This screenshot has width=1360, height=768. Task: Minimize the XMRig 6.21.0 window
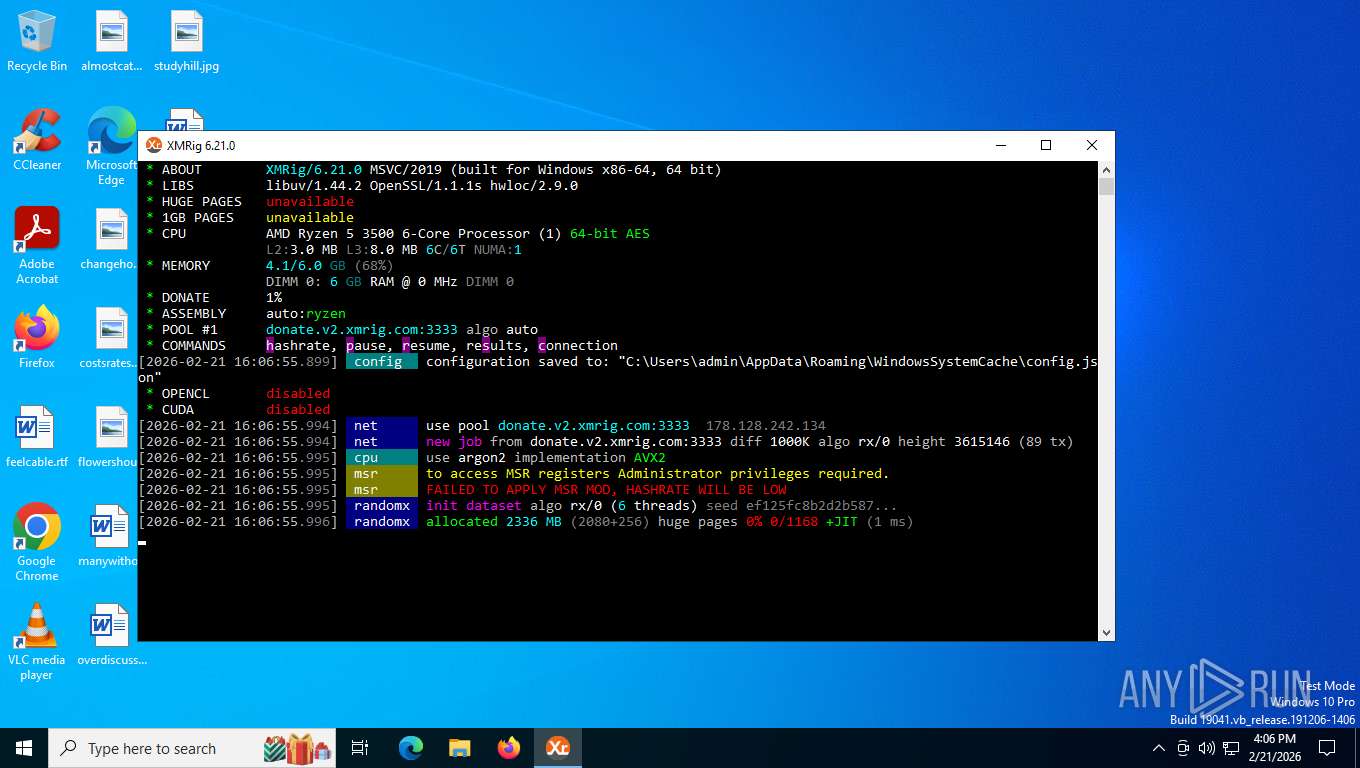[x=1000, y=145]
